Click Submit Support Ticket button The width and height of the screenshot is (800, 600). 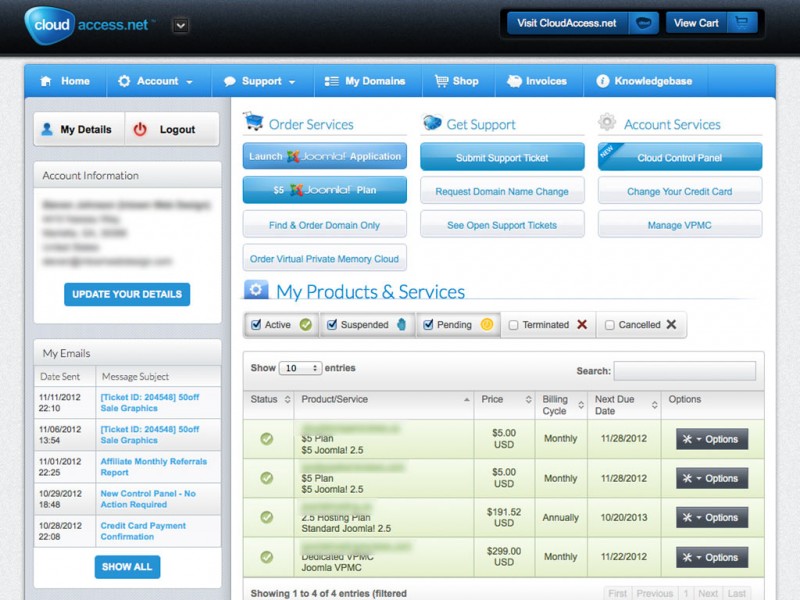502,158
